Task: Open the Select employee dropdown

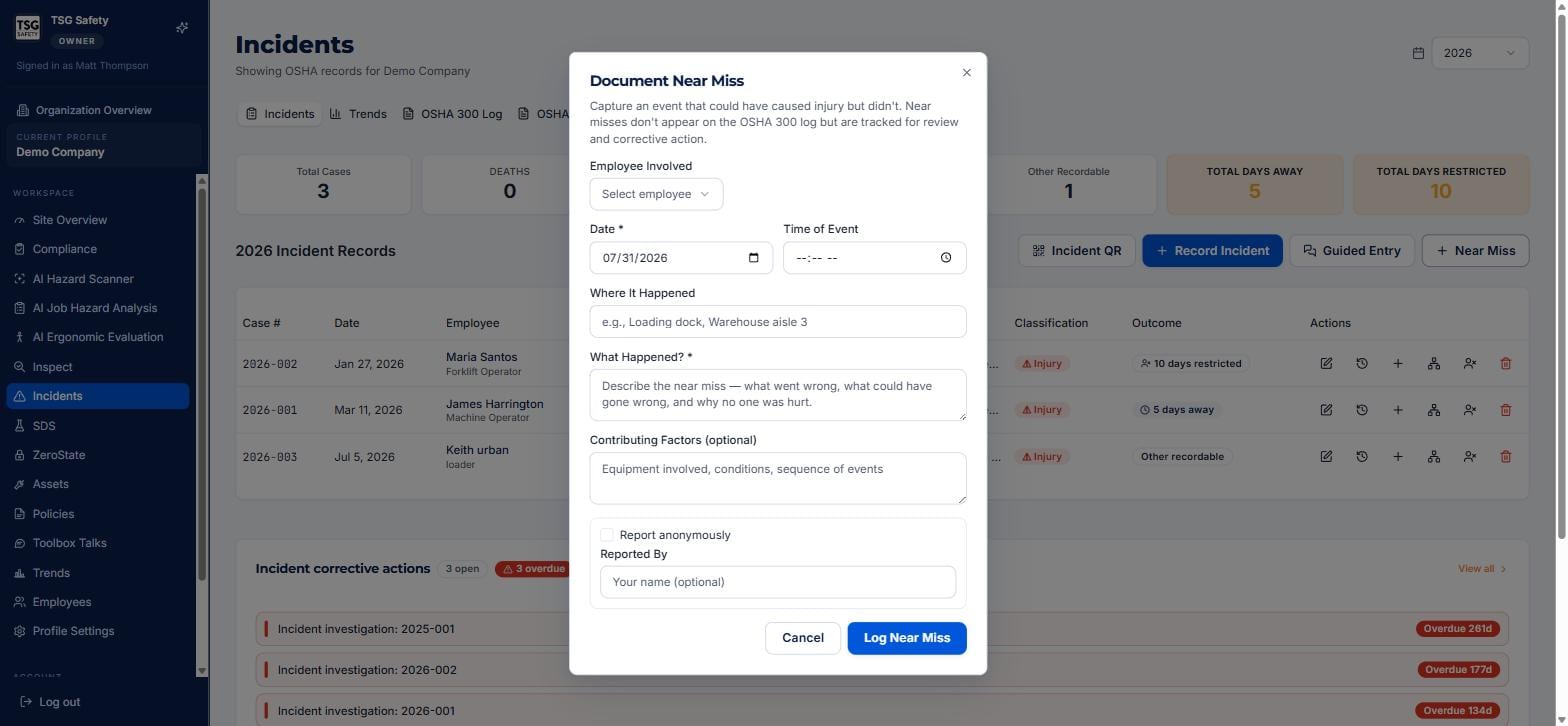Action: (x=656, y=194)
